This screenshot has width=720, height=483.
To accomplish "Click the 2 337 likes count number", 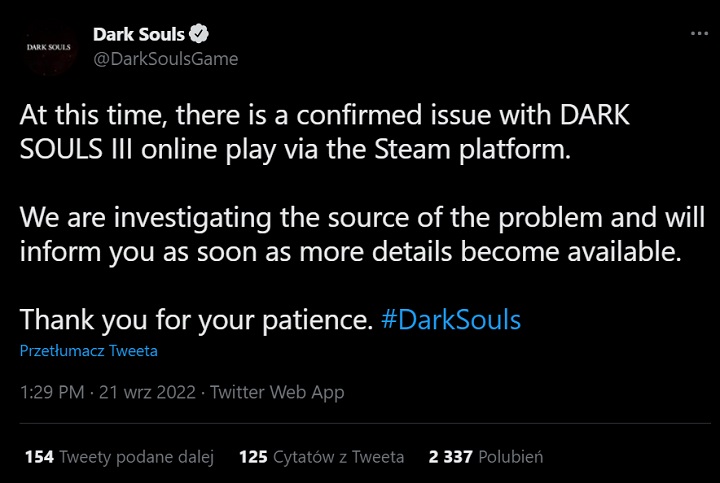I will 451,457.
